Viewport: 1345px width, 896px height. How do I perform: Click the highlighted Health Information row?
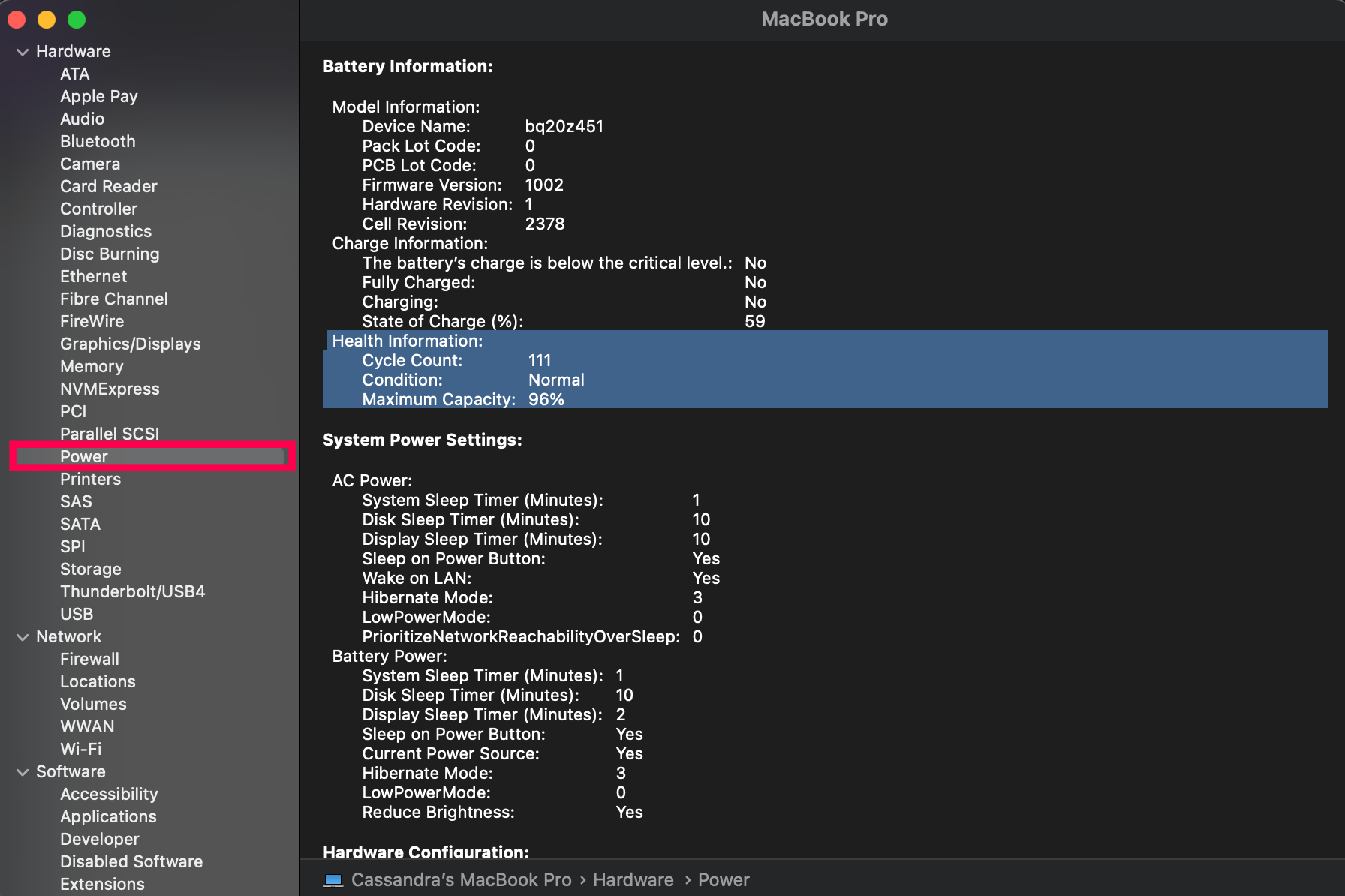point(408,341)
